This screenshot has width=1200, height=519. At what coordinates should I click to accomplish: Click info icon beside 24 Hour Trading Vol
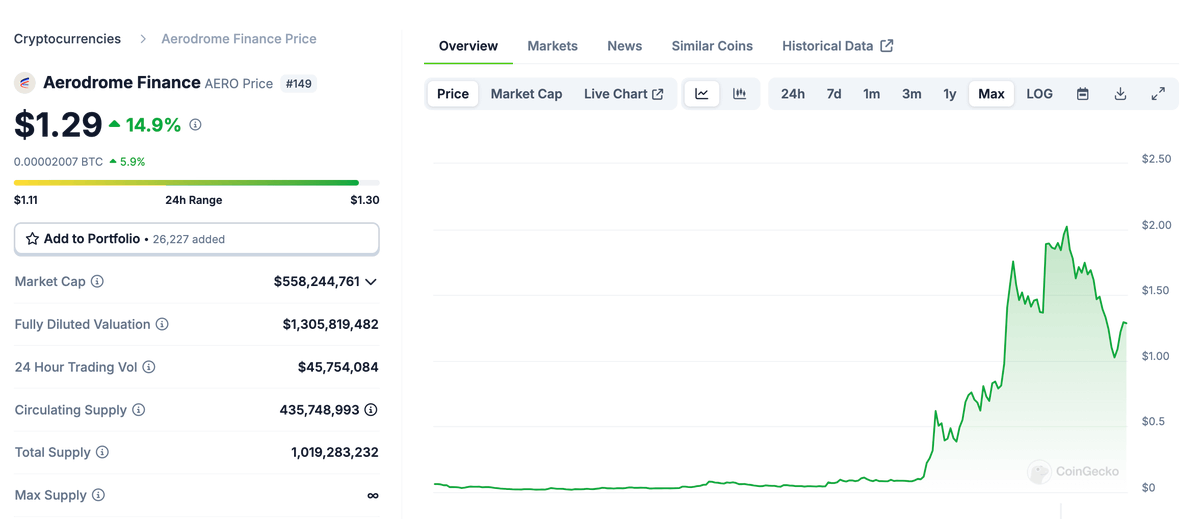(x=149, y=368)
